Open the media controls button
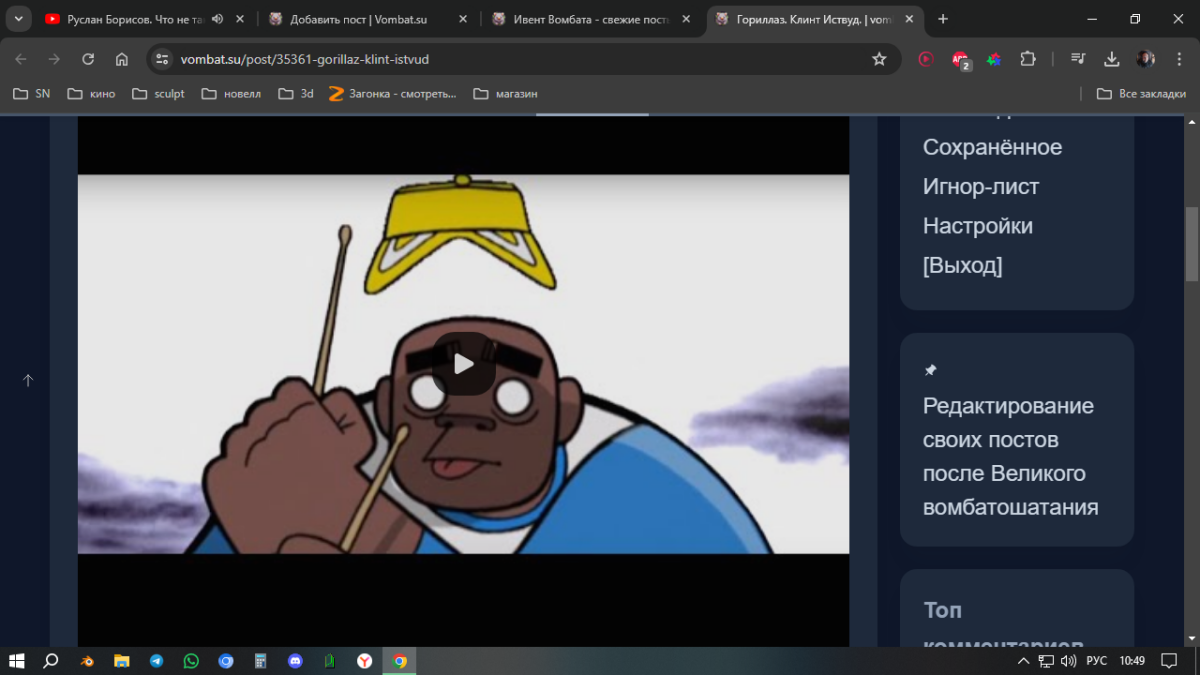Screen dimensions: 1200x675 [x=1078, y=59]
